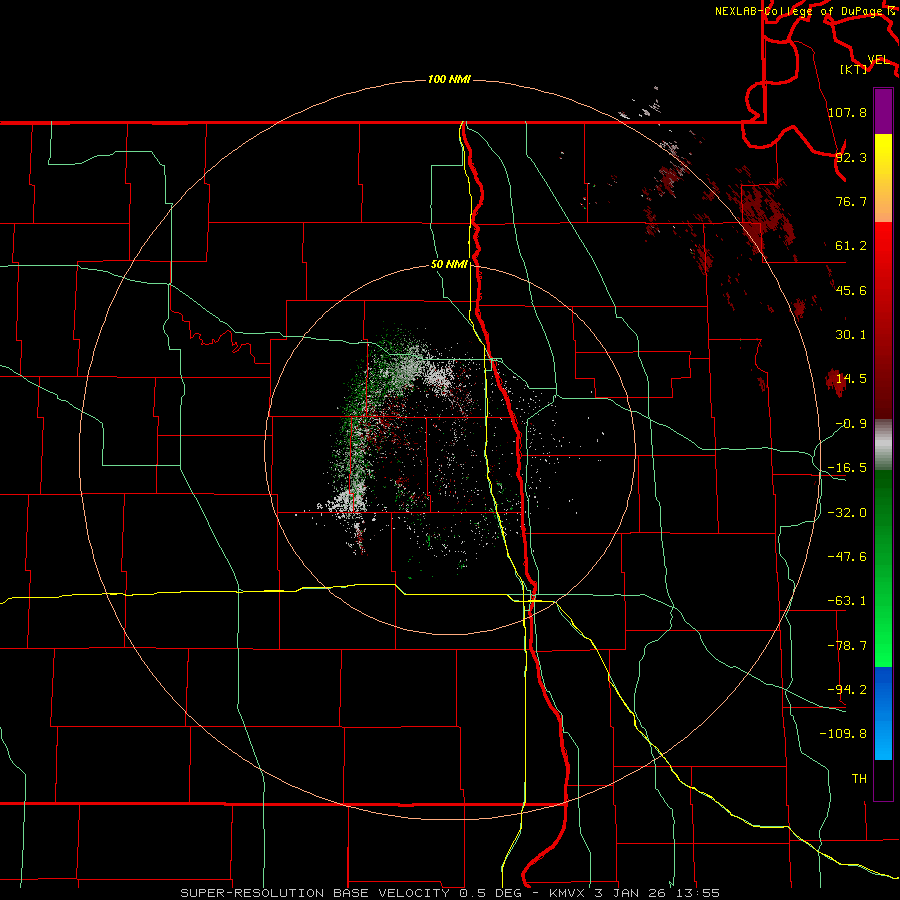Click the 61.2 legend value
This screenshot has height=900, width=900.
click(x=851, y=246)
